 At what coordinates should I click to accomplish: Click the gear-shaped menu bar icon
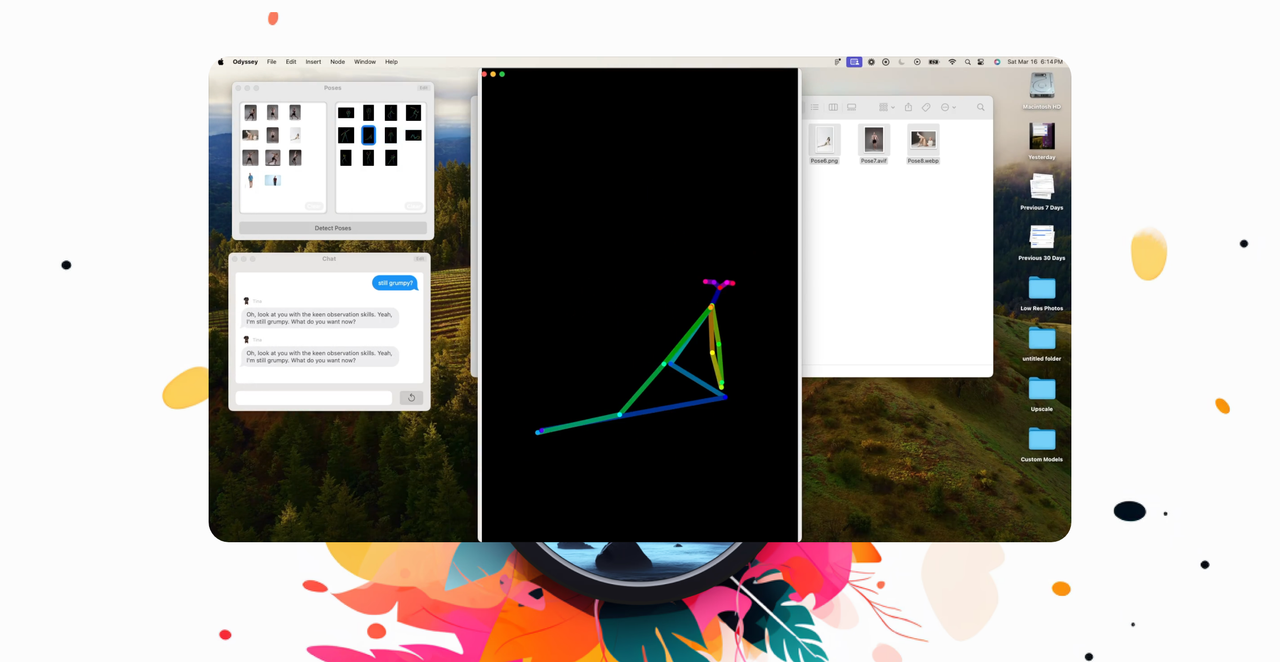point(871,62)
